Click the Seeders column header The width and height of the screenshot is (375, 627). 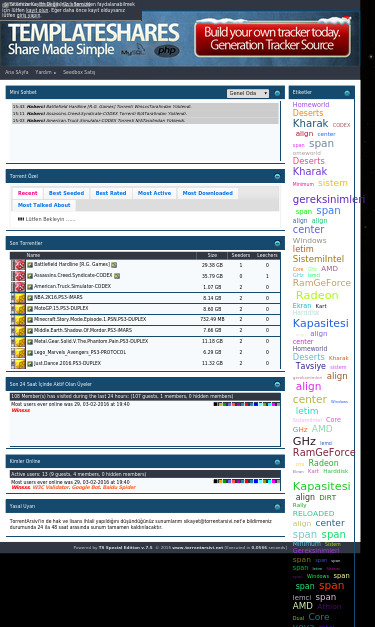pyautogui.click(x=241, y=255)
